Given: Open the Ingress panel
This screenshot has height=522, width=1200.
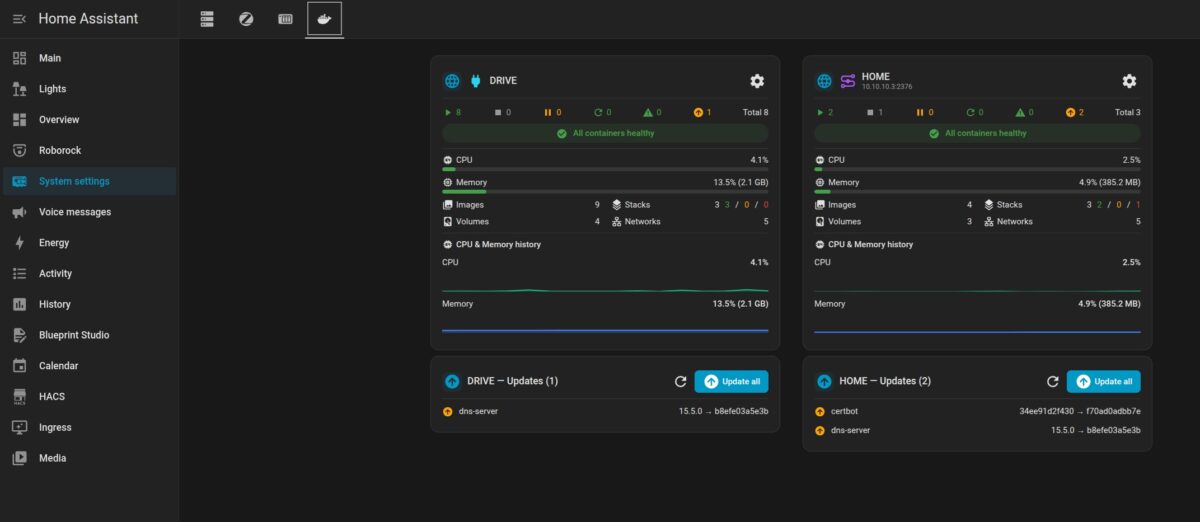Looking at the screenshot, I should pyautogui.click(x=89, y=428).
